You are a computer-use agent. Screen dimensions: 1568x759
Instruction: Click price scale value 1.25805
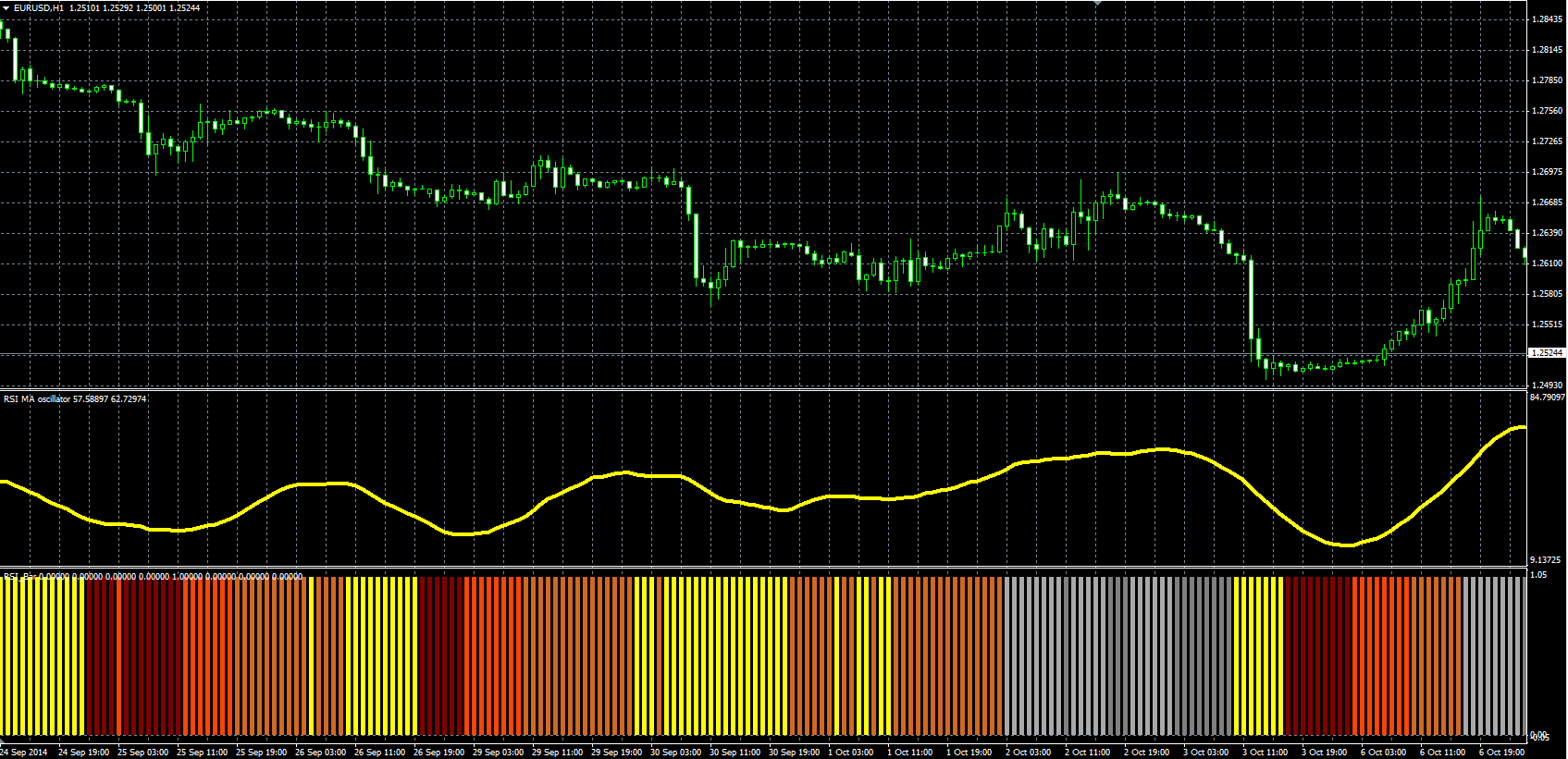pos(1547,294)
